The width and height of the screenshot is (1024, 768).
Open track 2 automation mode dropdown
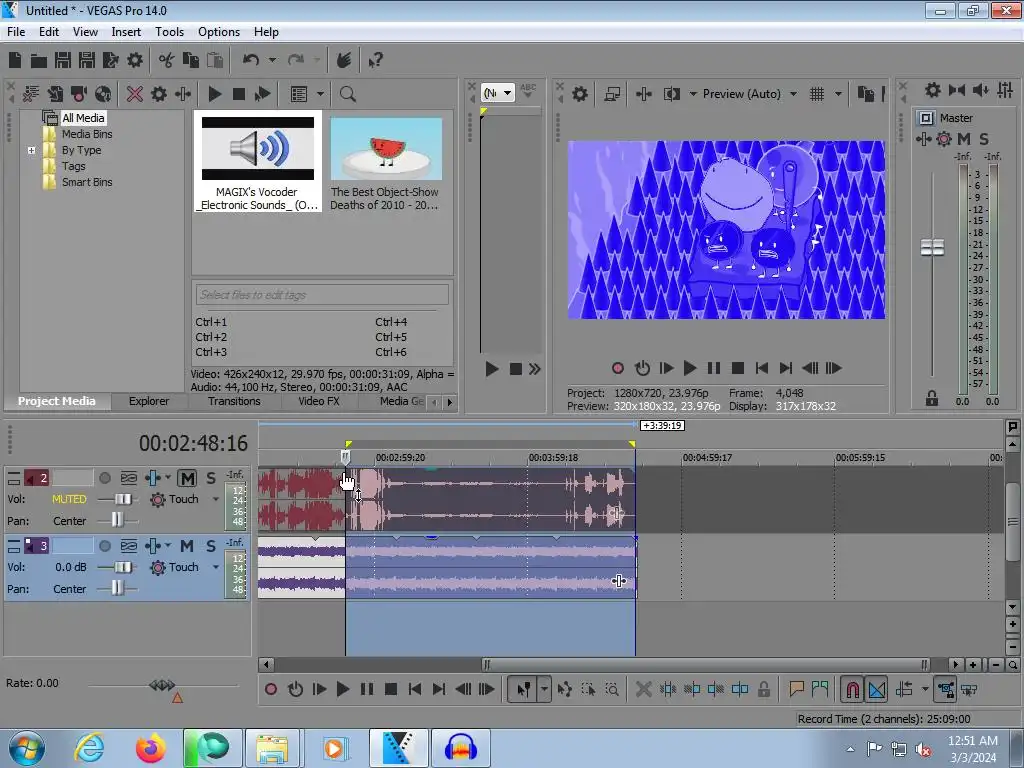pos(216,499)
